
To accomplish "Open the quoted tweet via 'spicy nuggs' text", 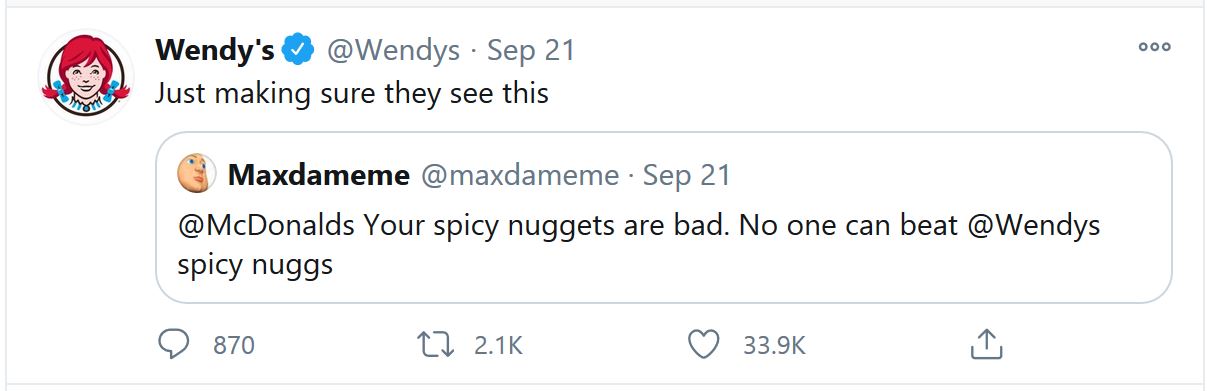I will [255, 267].
